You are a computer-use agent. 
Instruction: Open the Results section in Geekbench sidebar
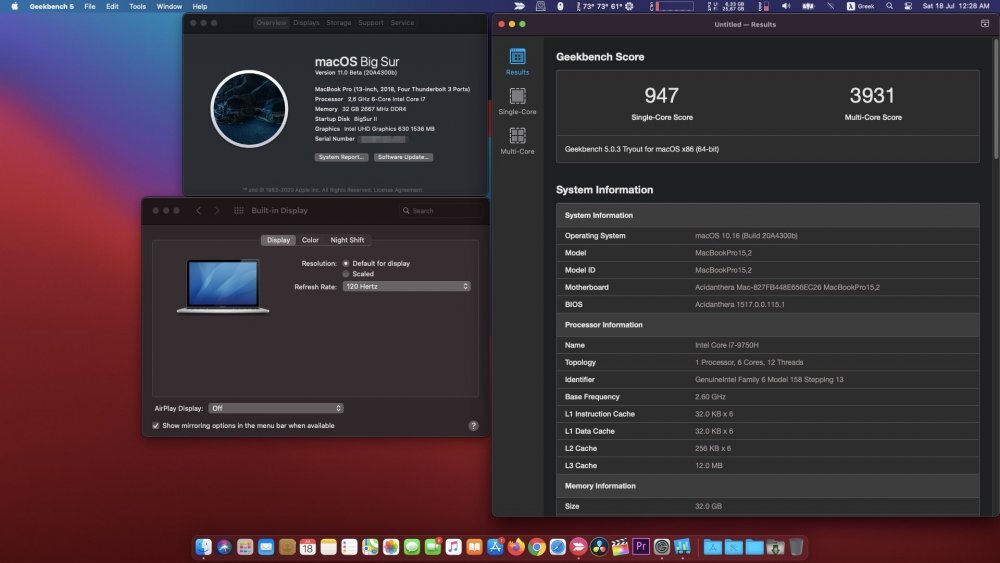[517, 62]
